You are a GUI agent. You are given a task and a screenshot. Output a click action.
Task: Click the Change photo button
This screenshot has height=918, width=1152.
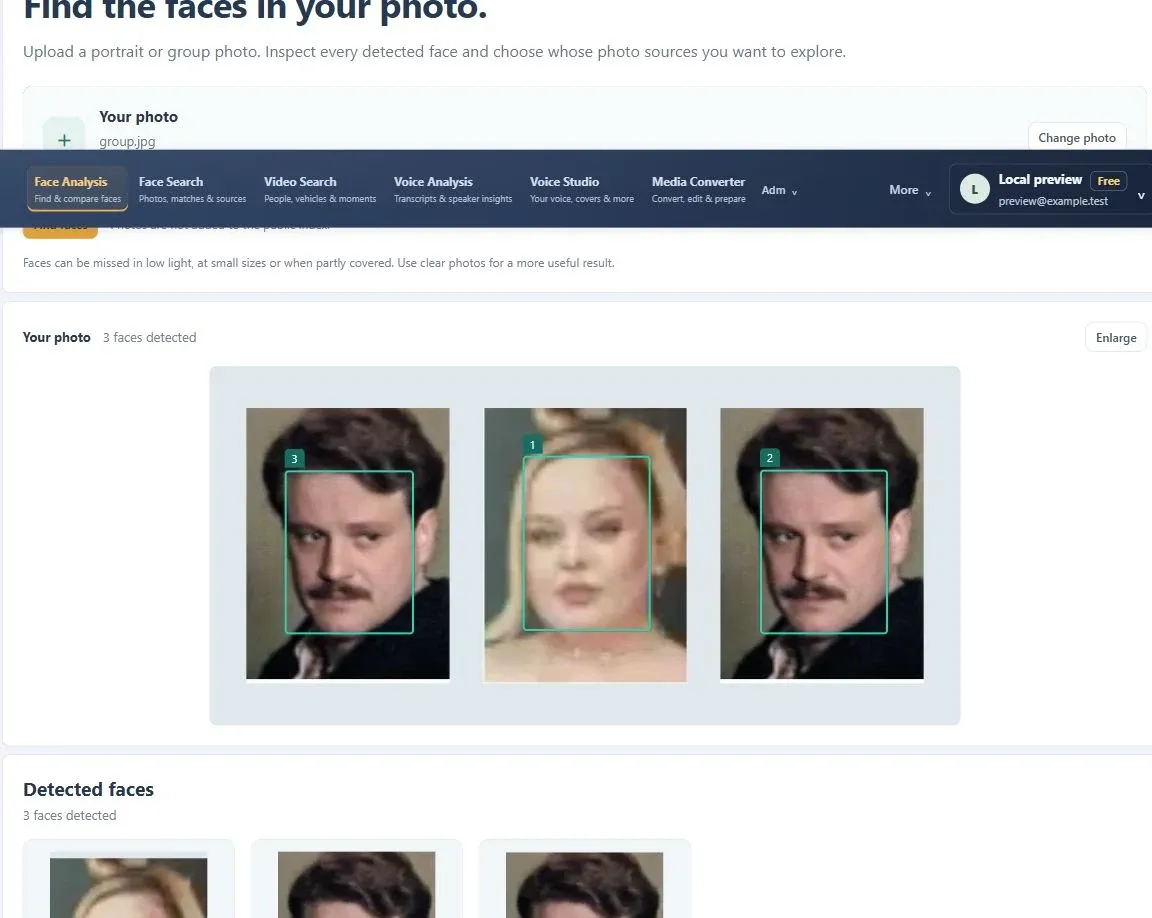coord(1076,138)
